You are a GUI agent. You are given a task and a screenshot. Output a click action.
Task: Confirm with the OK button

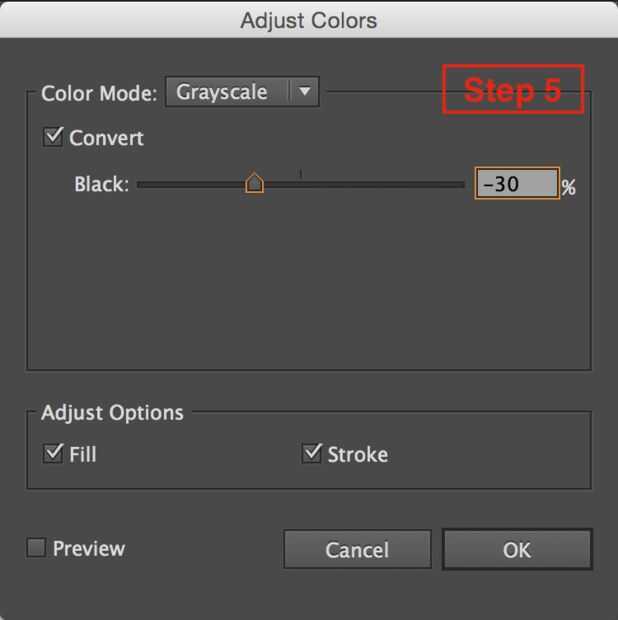(x=517, y=549)
